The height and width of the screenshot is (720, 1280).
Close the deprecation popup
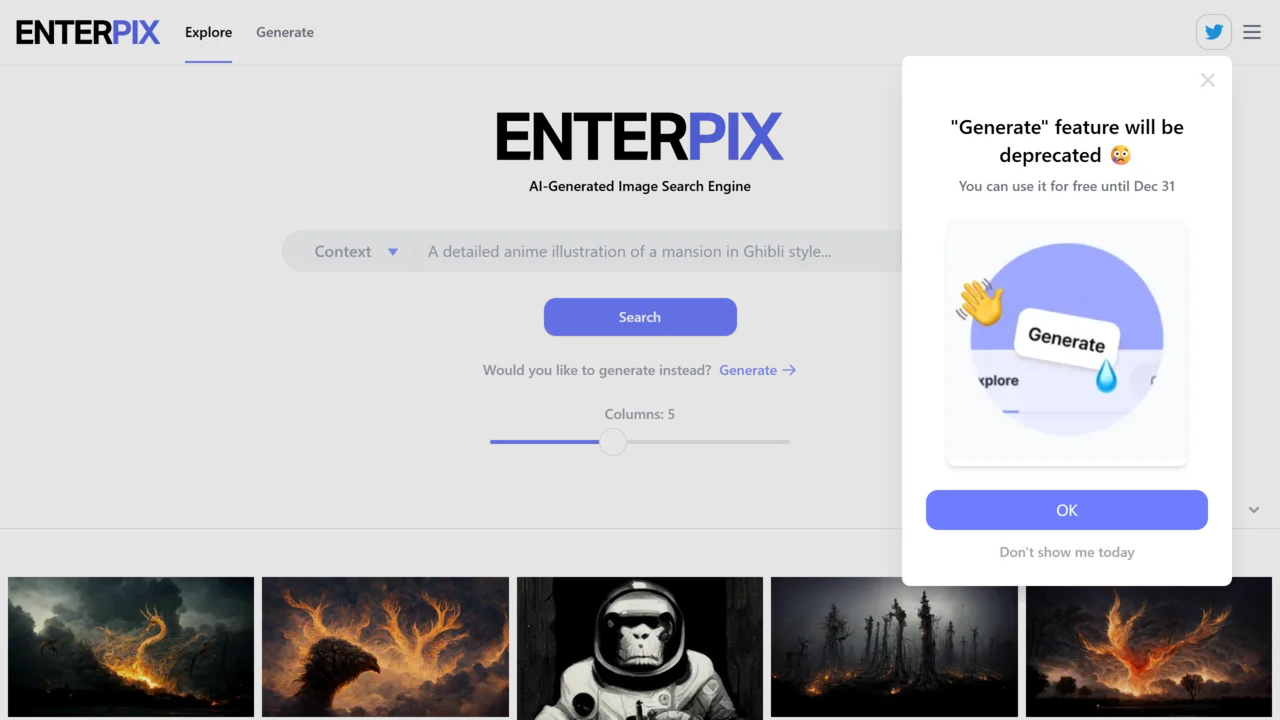click(1208, 80)
